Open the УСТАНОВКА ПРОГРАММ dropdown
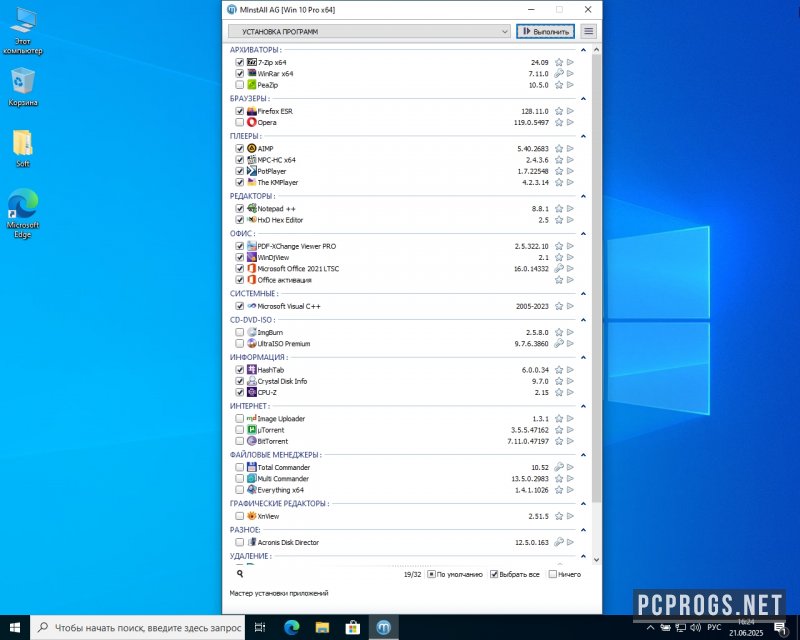The image size is (800, 640). click(x=369, y=32)
